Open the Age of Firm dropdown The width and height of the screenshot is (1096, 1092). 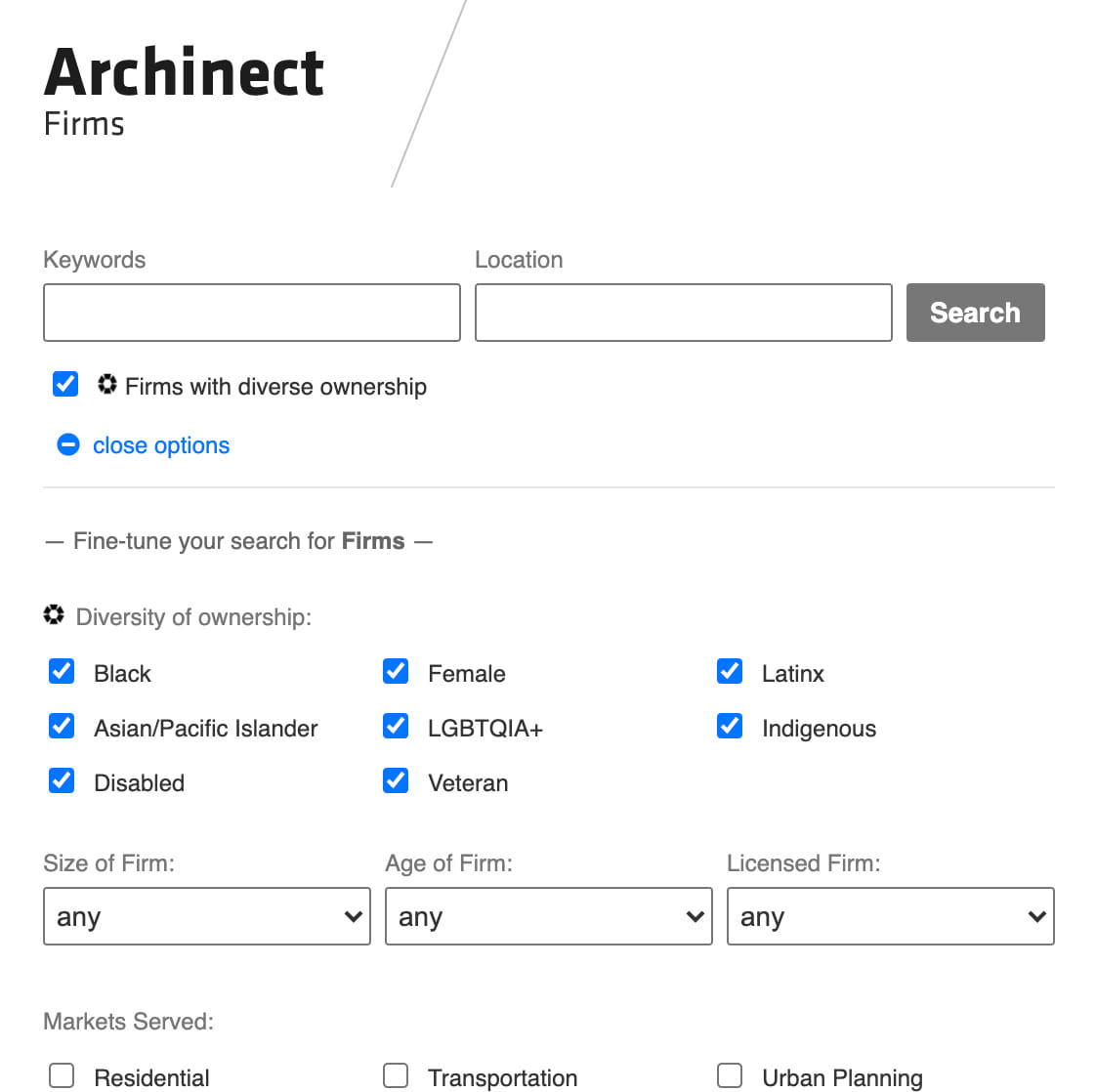pos(548,916)
